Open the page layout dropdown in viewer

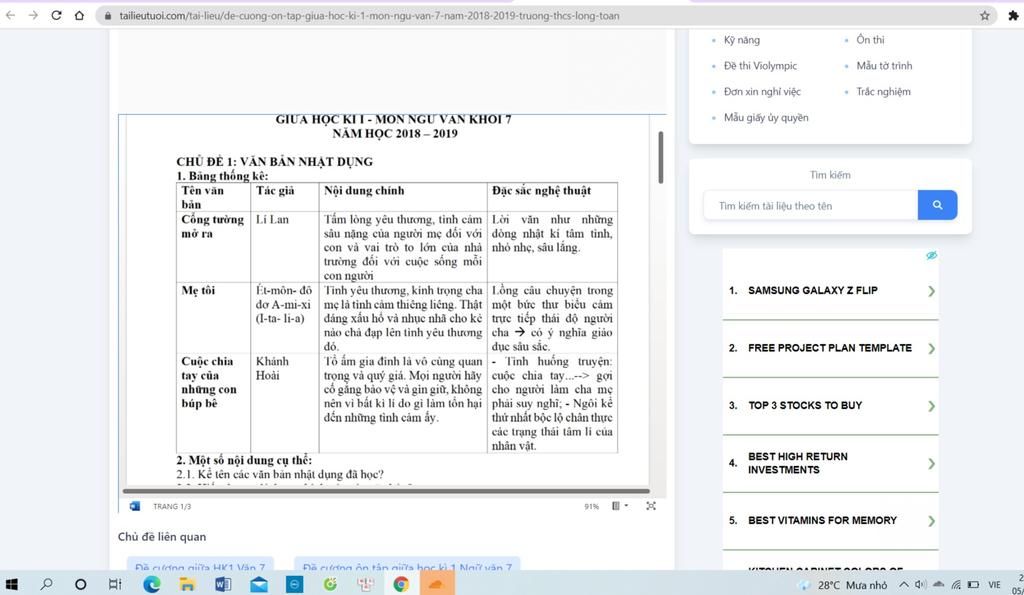point(620,506)
